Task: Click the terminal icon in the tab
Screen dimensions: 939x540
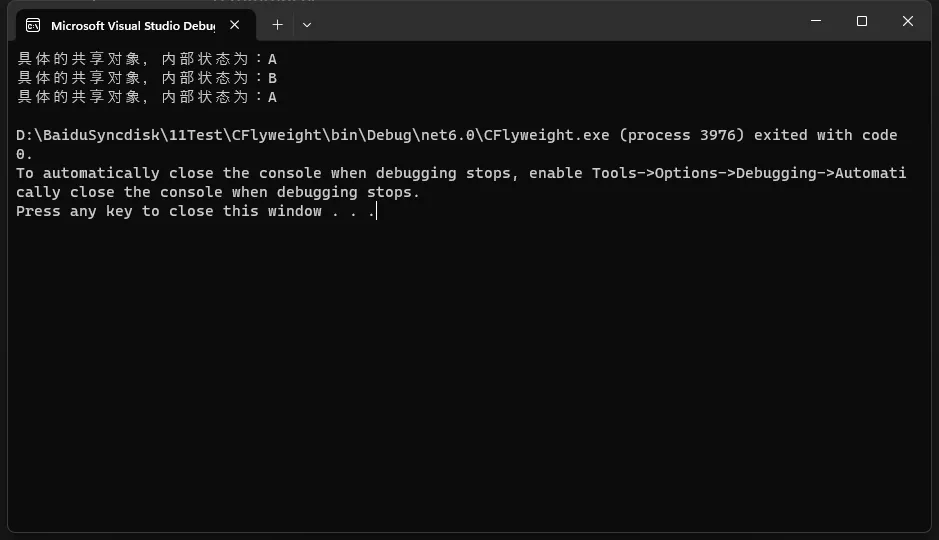Action: 33,25
